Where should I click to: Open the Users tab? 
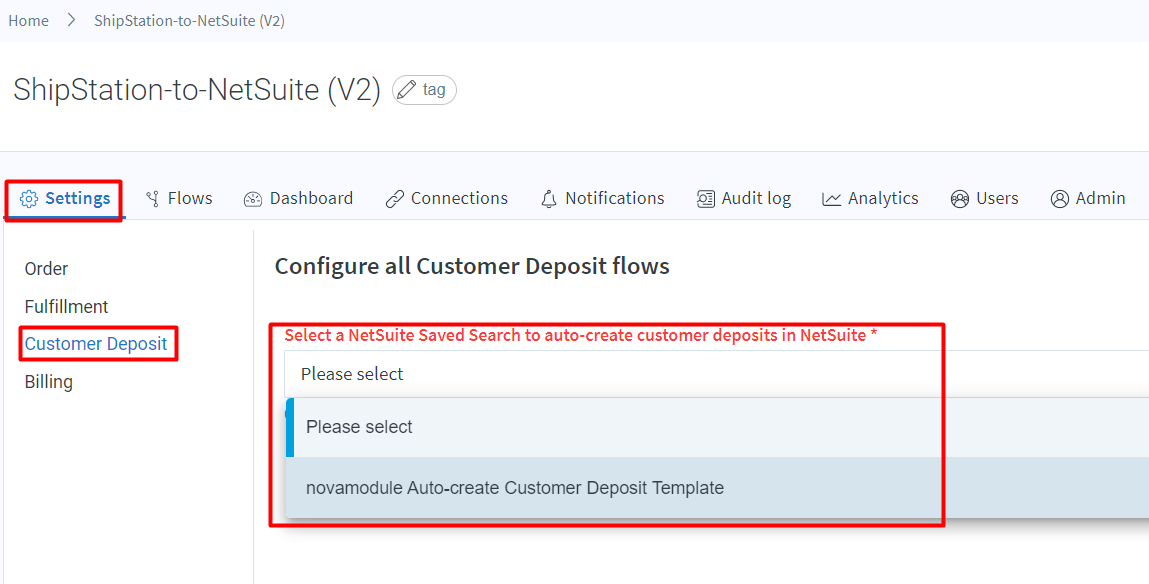[985, 199]
